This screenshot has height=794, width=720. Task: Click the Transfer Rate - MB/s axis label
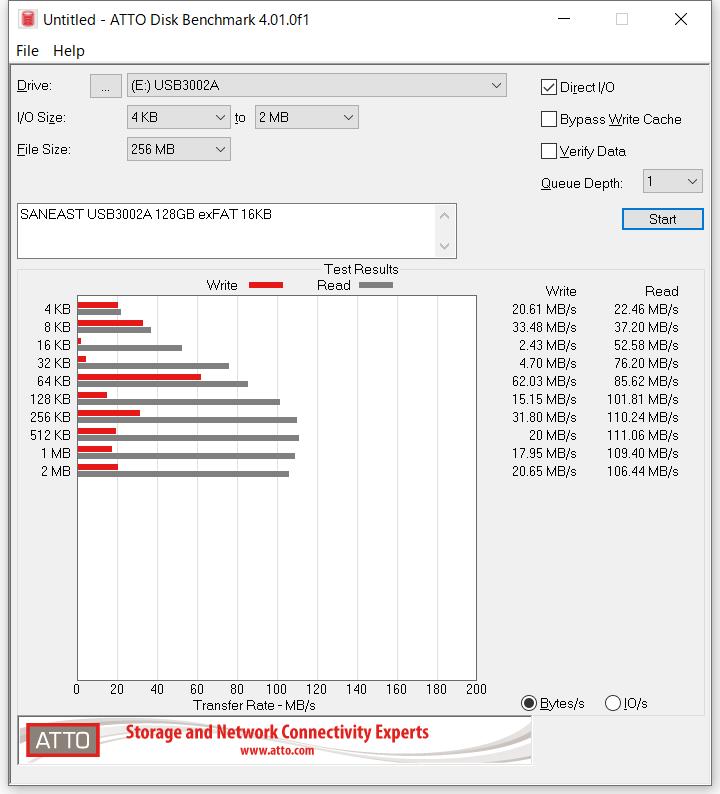[254, 705]
